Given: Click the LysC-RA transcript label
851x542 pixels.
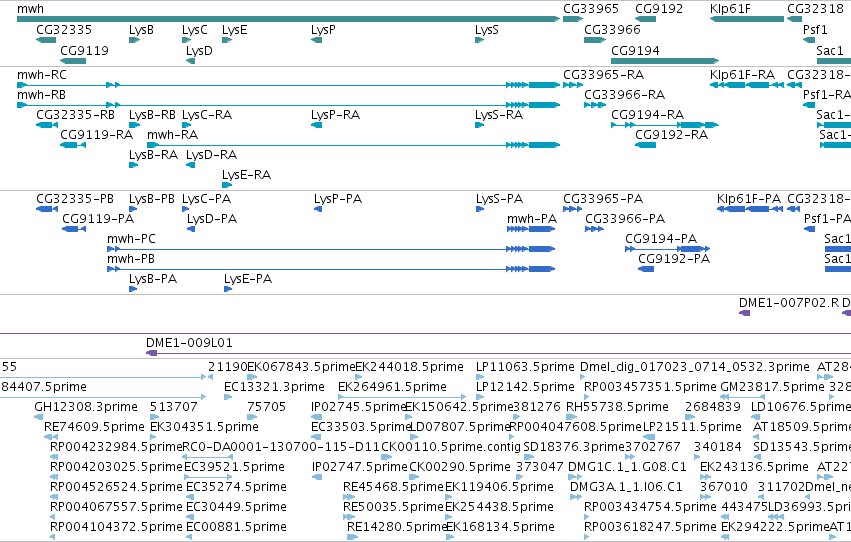Looking at the screenshot, I should [x=207, y=114].
